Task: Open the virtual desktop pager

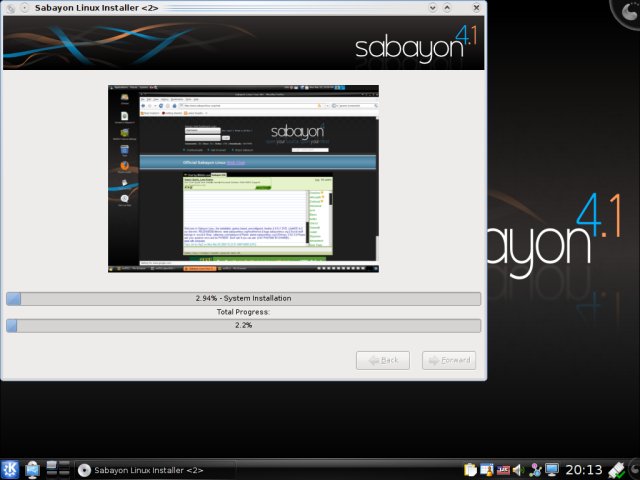Action: 58,469
